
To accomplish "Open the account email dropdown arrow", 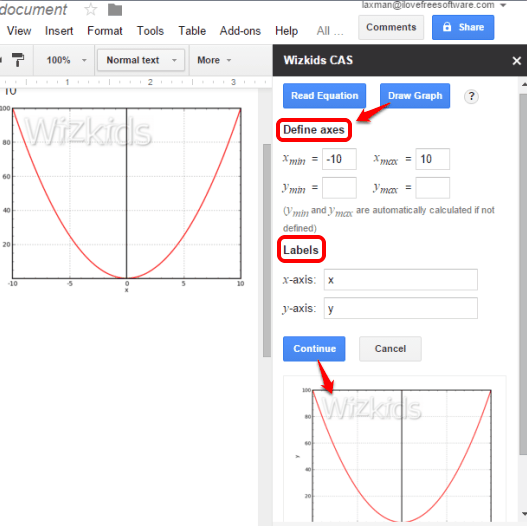I will [503, 5].
